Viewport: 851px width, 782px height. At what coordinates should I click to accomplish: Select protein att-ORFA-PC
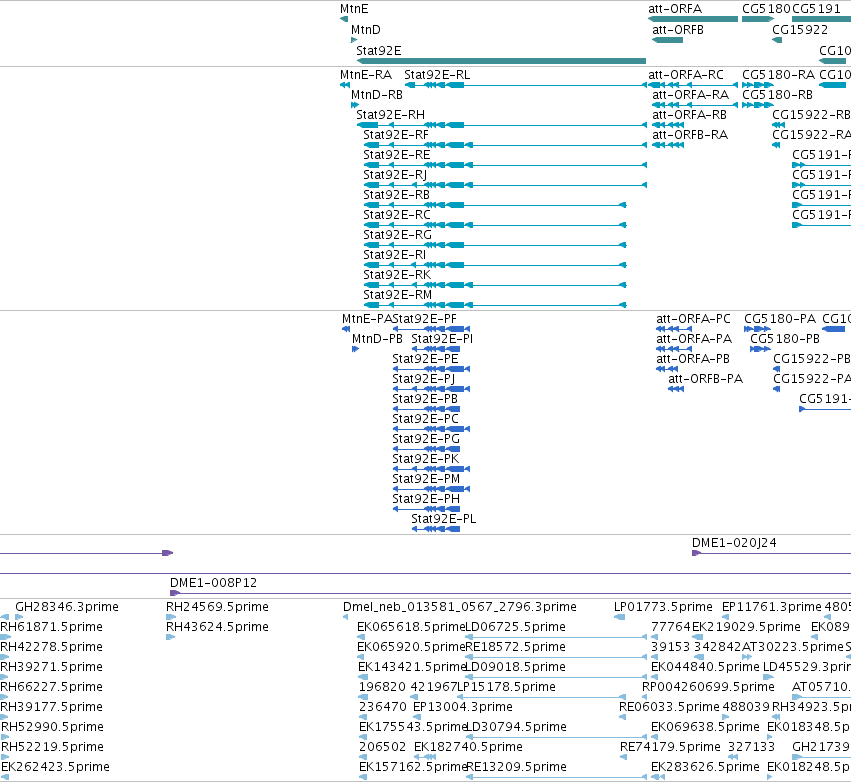(x=694, y=319)
